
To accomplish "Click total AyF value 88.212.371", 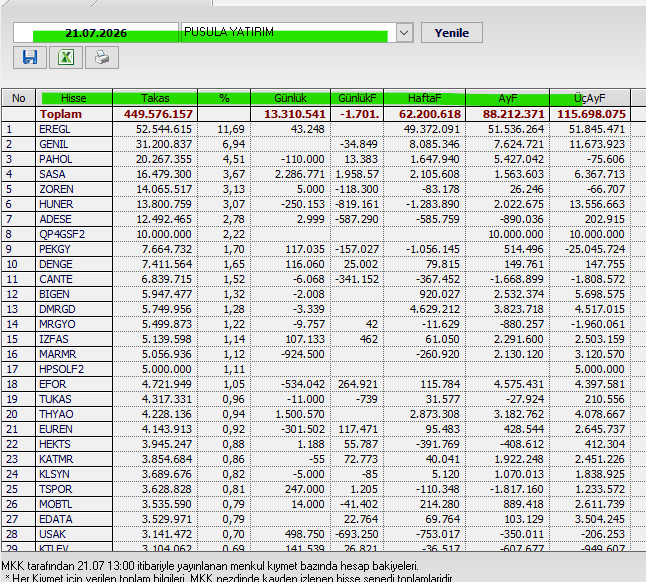I will [x=513, y=114].
